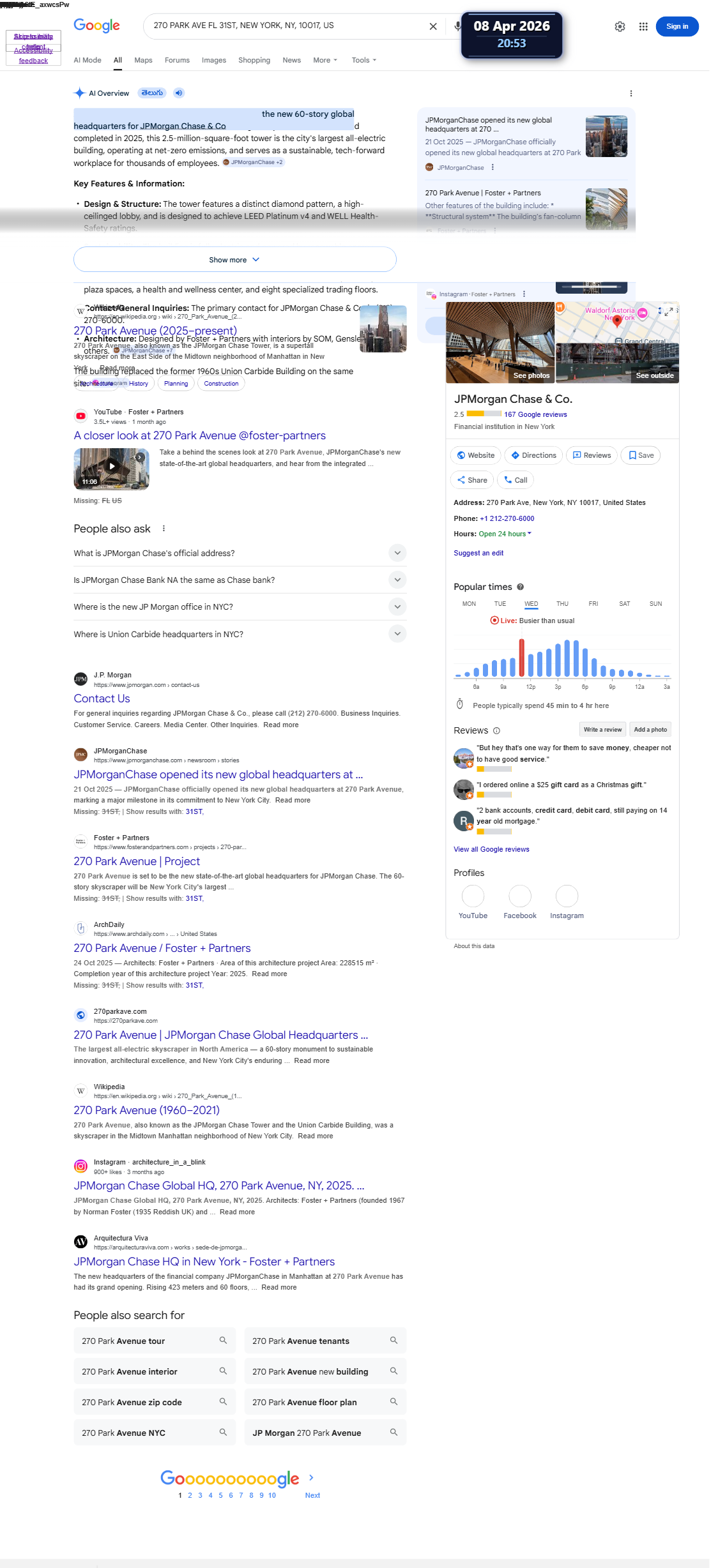
Task: Open the Construction chip under Wikipedia result
Action: (x=221, y=384)
